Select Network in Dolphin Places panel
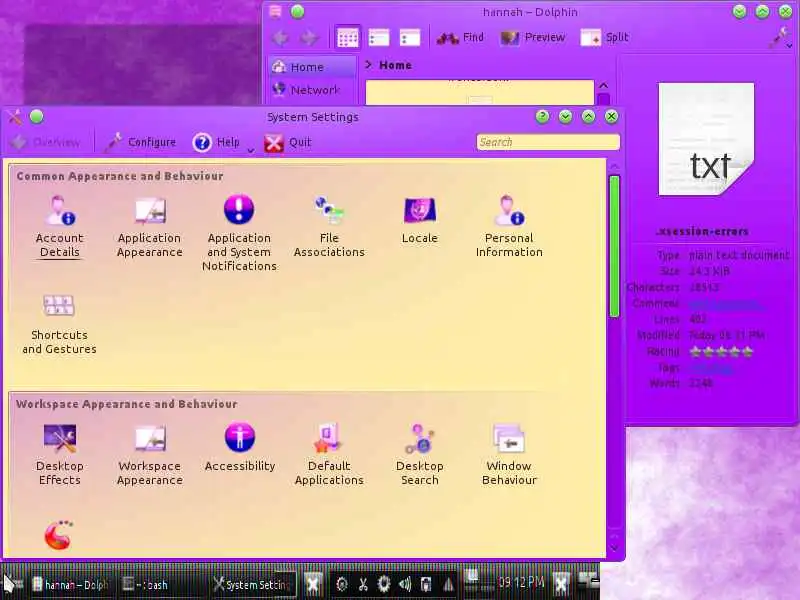This screenshot has width=800, height=600. pos(312,90)
